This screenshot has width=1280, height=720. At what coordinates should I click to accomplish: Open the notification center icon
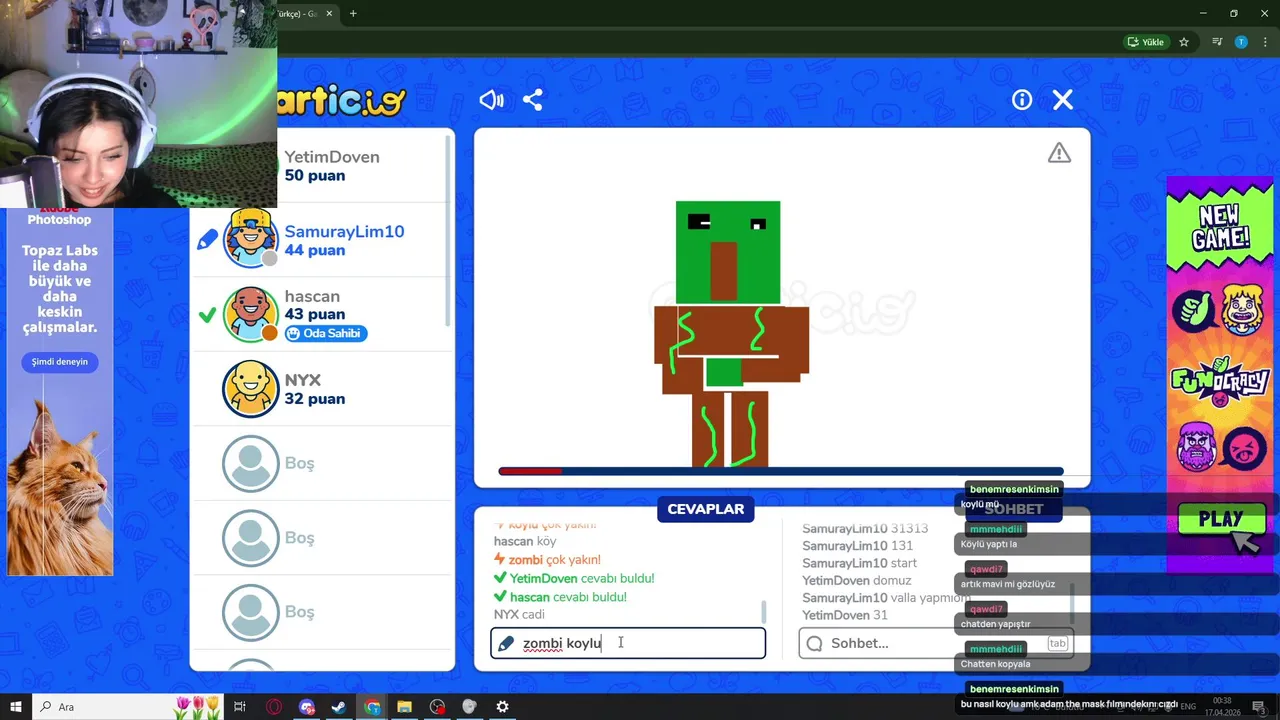point(1259,707)
